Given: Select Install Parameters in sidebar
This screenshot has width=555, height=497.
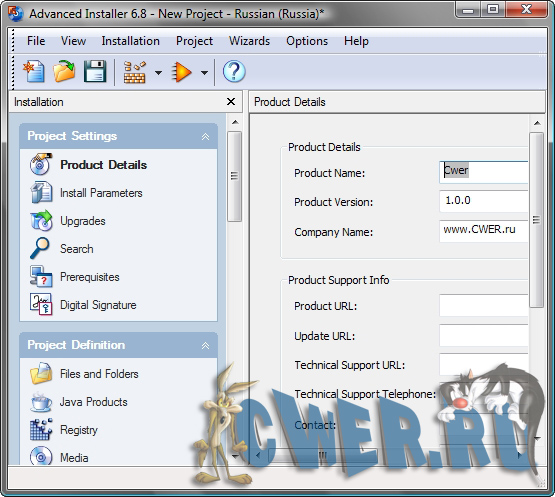Looking at the screenshot, I should tap(101, 193).
